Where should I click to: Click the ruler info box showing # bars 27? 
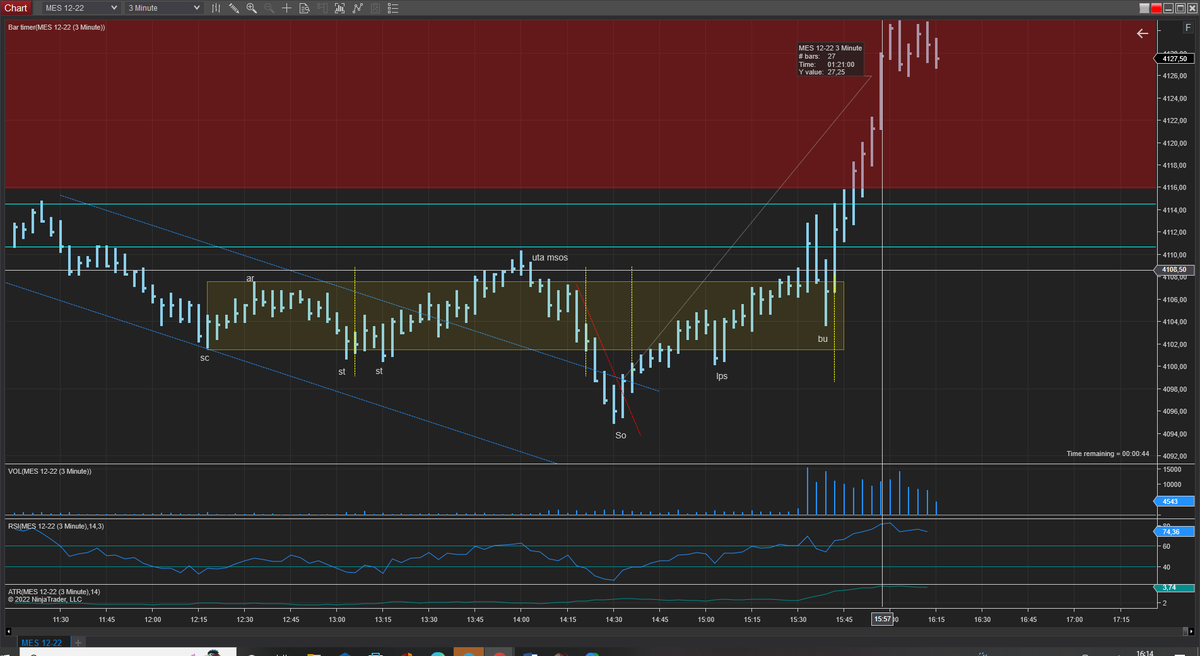coord(830,60)
